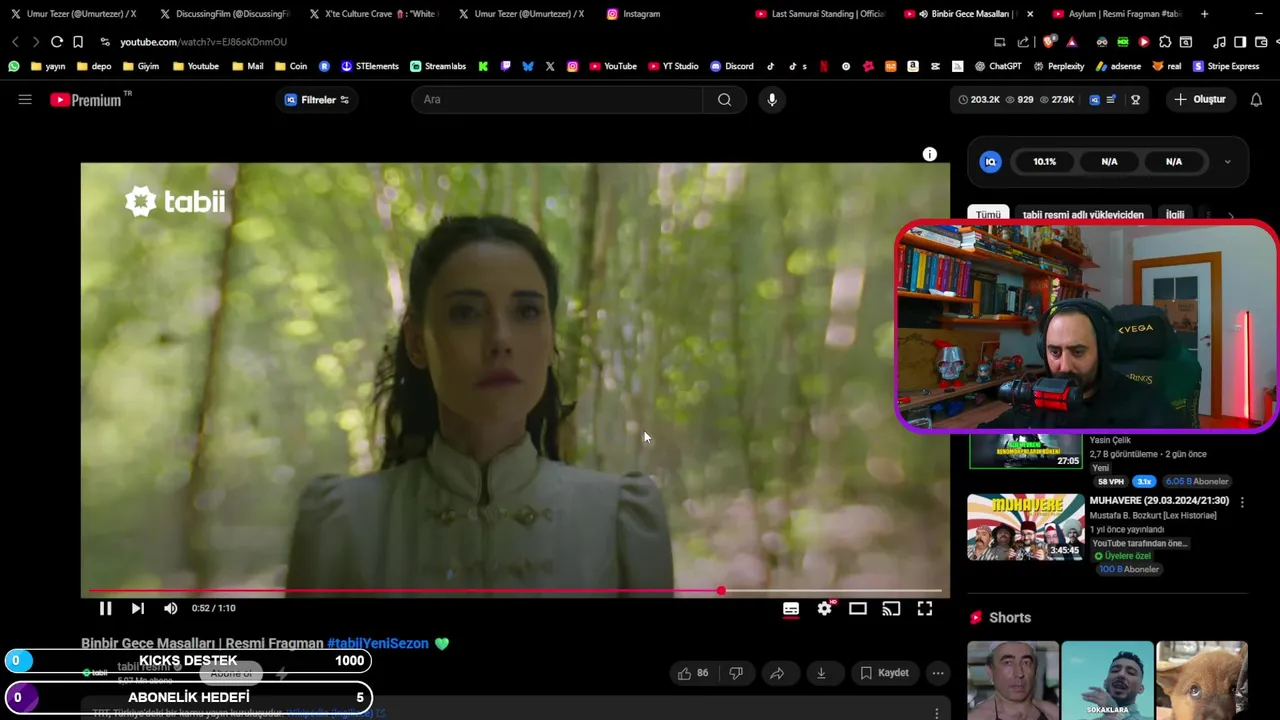This screenshot has height=720, width=1280.
Task: Open the SOKAKLARA Shorts thumbnail
Action: (1108, 681)
